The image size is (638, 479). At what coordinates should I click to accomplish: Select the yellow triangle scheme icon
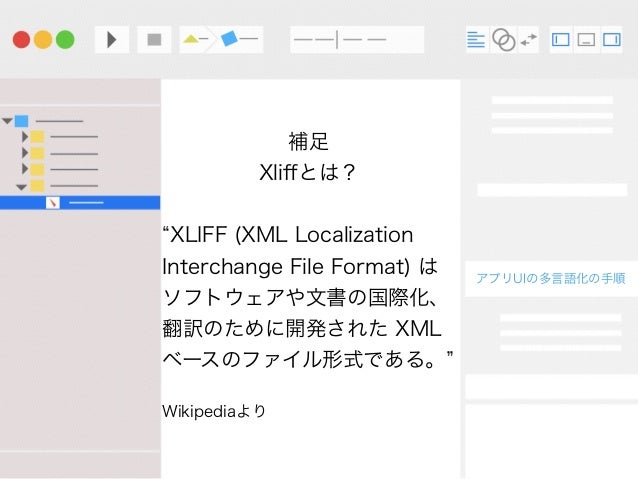pyautogui.click(x=191, y=39)
